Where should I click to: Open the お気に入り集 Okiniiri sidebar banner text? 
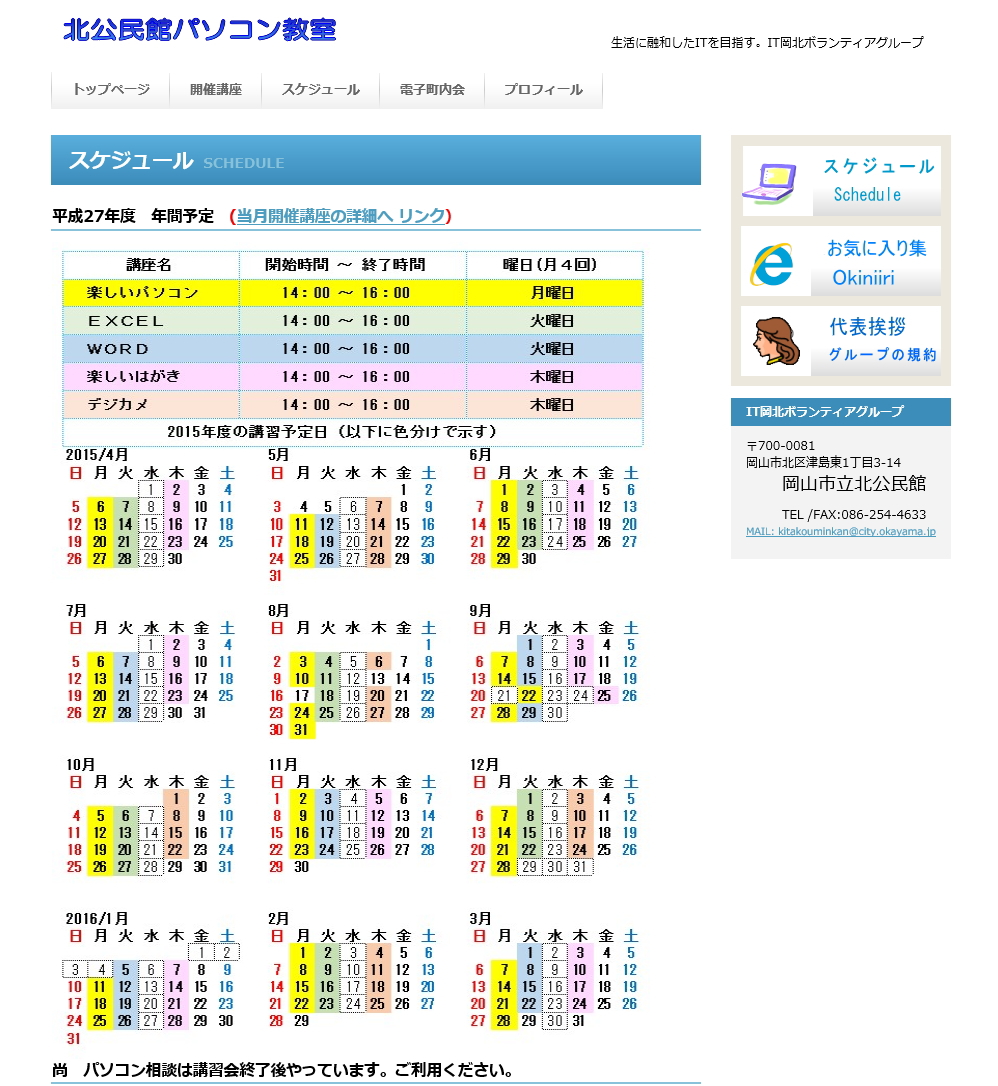point(876,262)
